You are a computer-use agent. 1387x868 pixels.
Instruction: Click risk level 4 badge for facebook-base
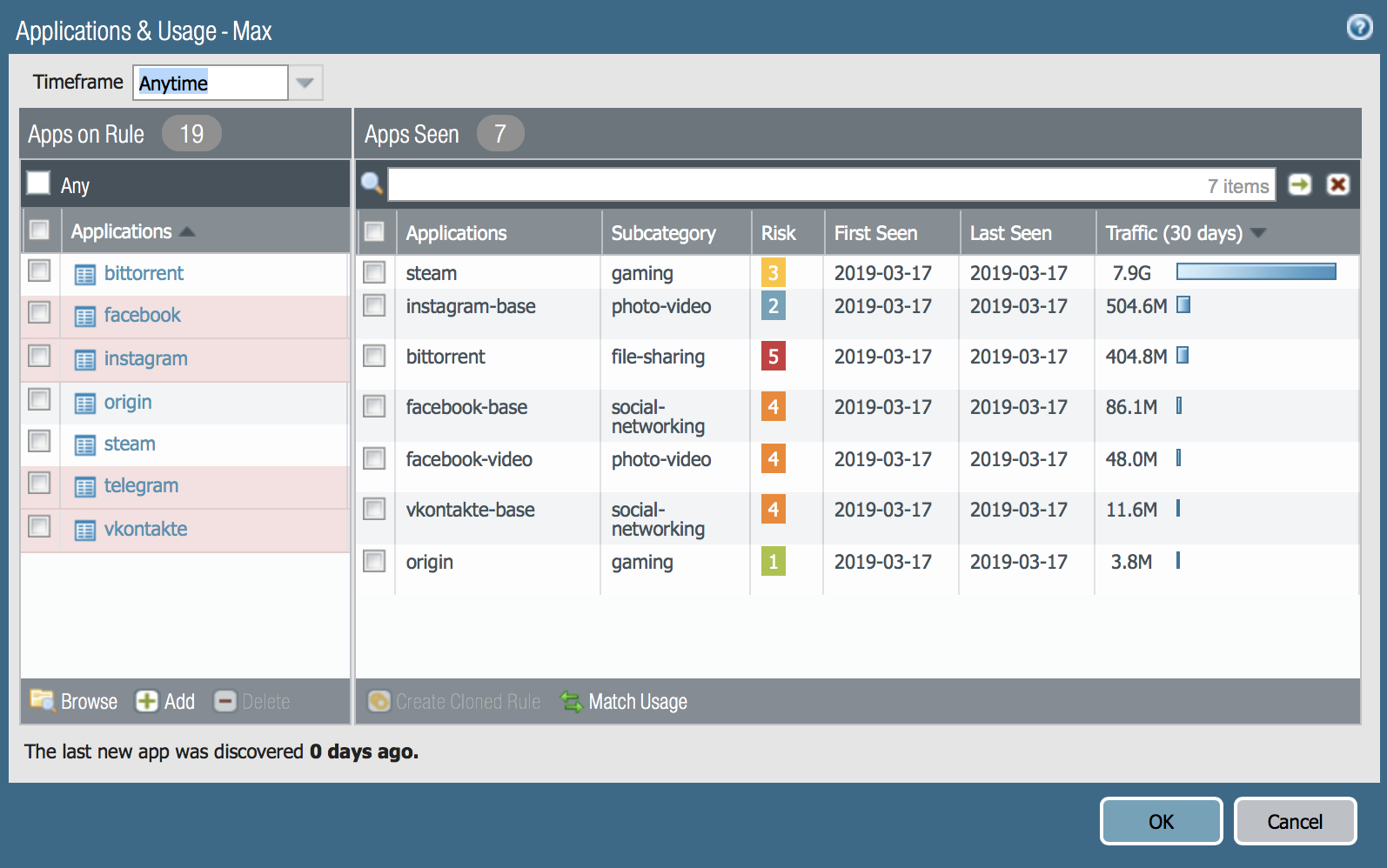774,407
